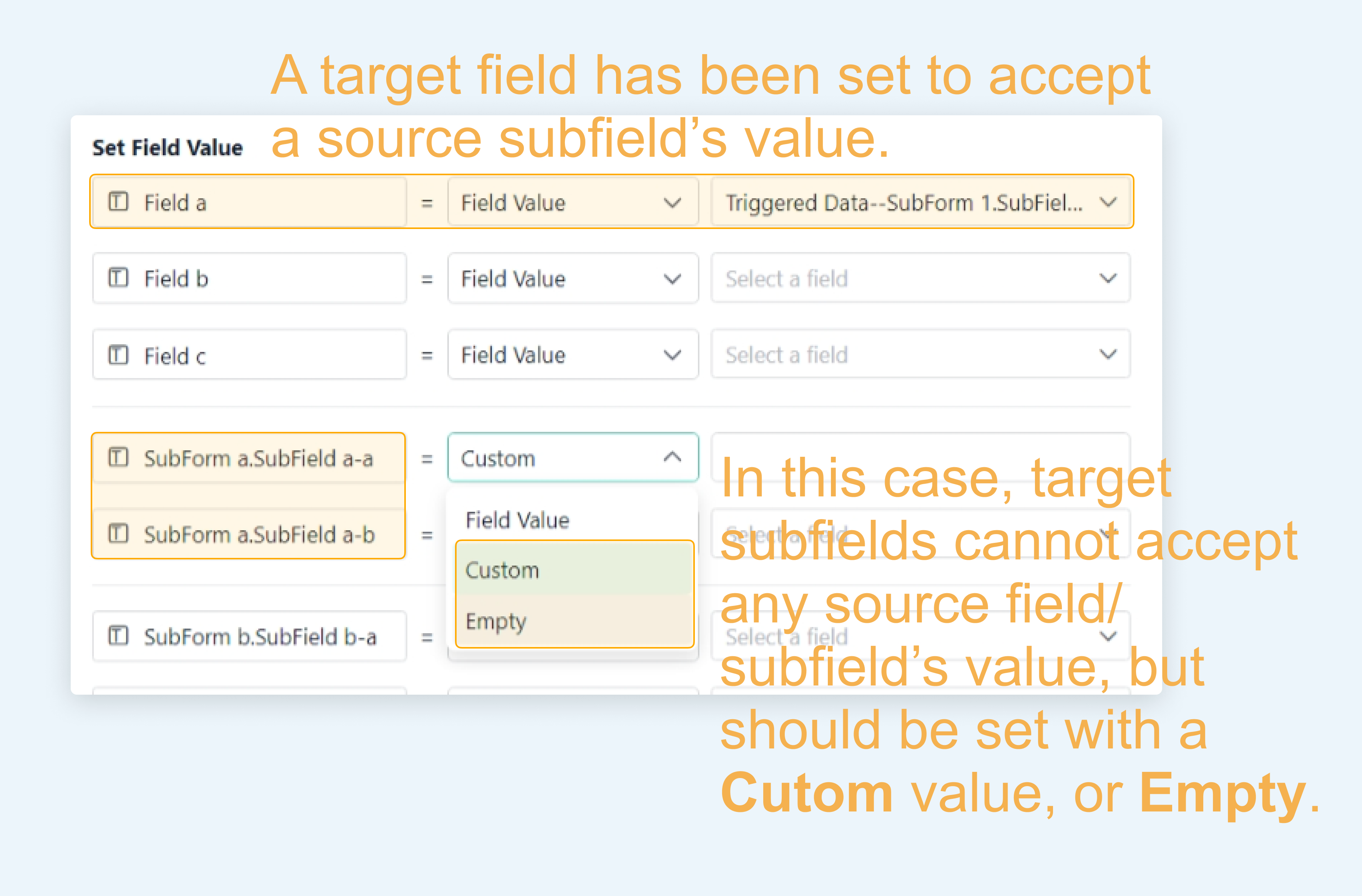Open the Field Value dropdown for Field a
This screenshot has height=896, width=1362.
point(572,202)
